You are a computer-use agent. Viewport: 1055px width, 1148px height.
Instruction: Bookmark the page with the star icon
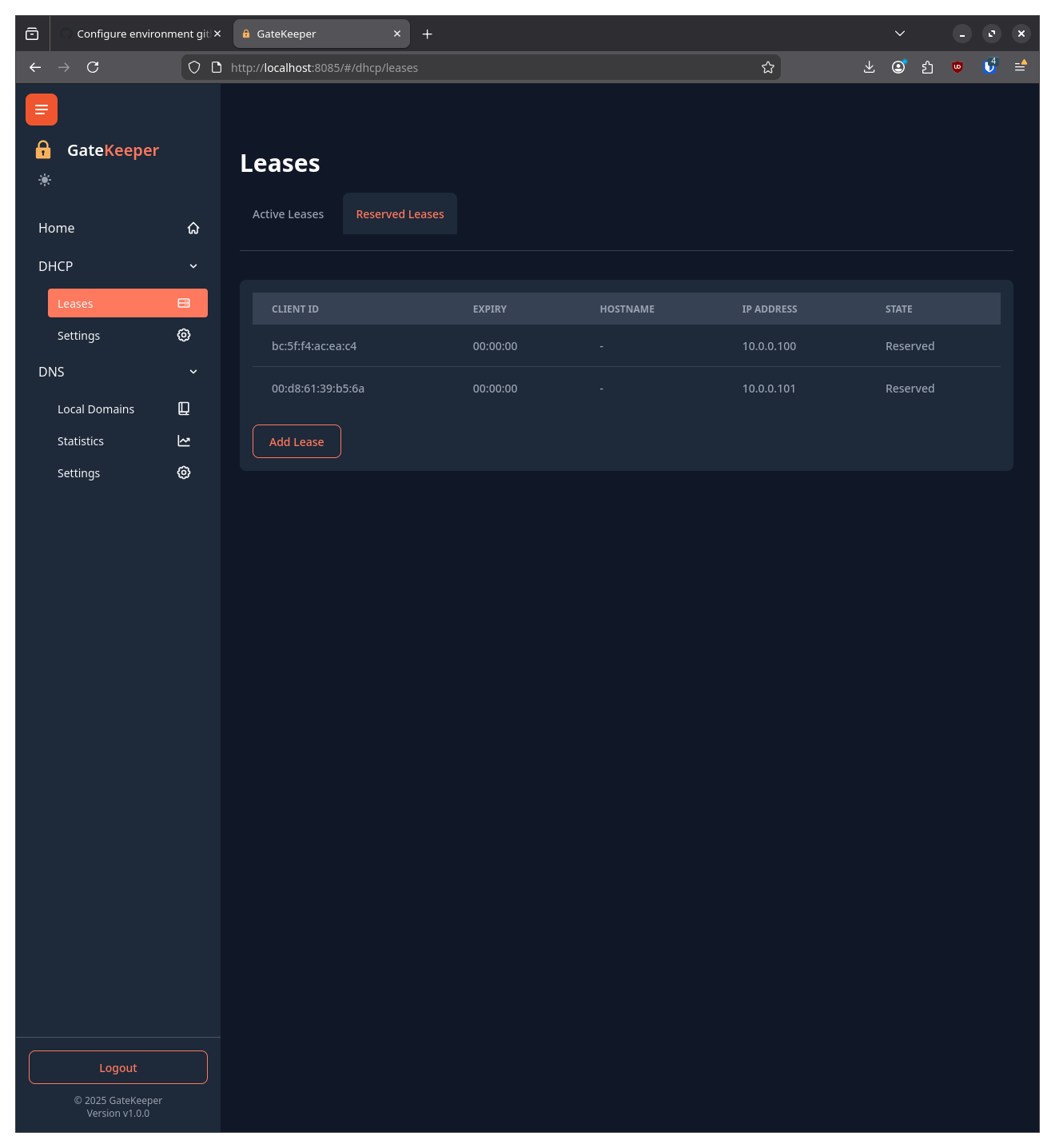767,67
